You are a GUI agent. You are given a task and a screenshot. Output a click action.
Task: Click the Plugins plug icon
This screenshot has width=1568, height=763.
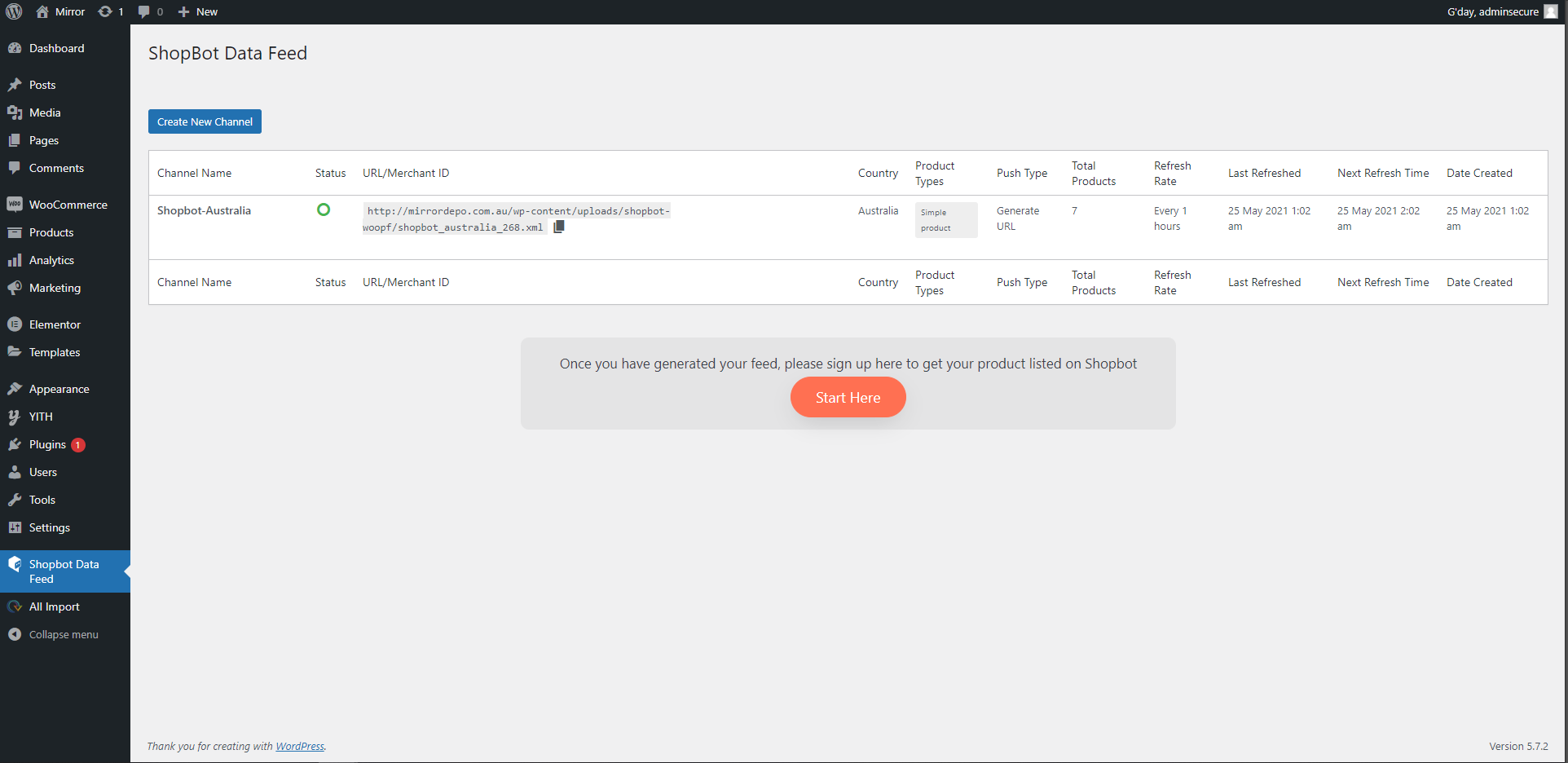tap(15, 444)
